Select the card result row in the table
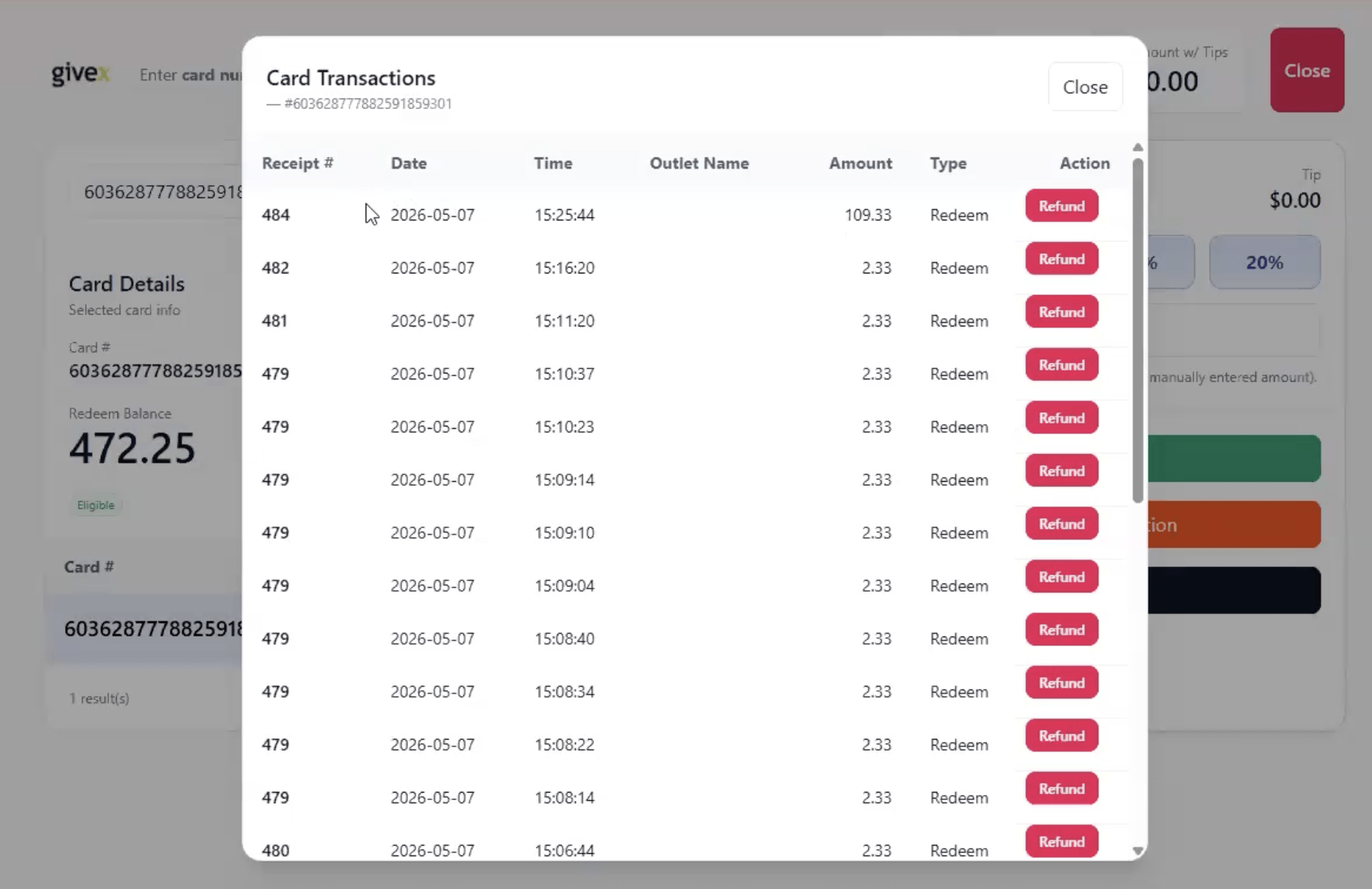Screen dimensions: 1372x889 point(146,629)
